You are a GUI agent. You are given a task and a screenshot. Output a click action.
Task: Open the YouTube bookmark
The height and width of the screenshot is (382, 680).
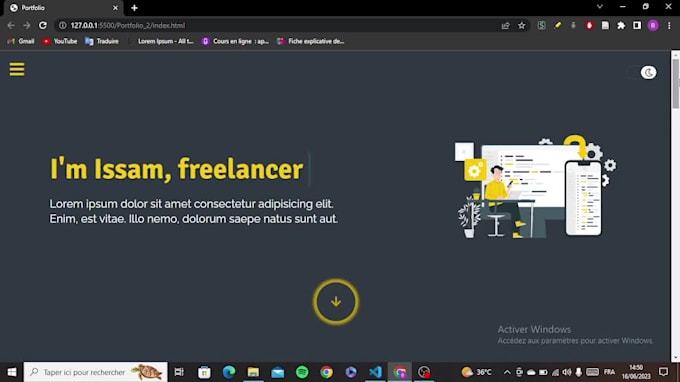[x=60, y=41]
